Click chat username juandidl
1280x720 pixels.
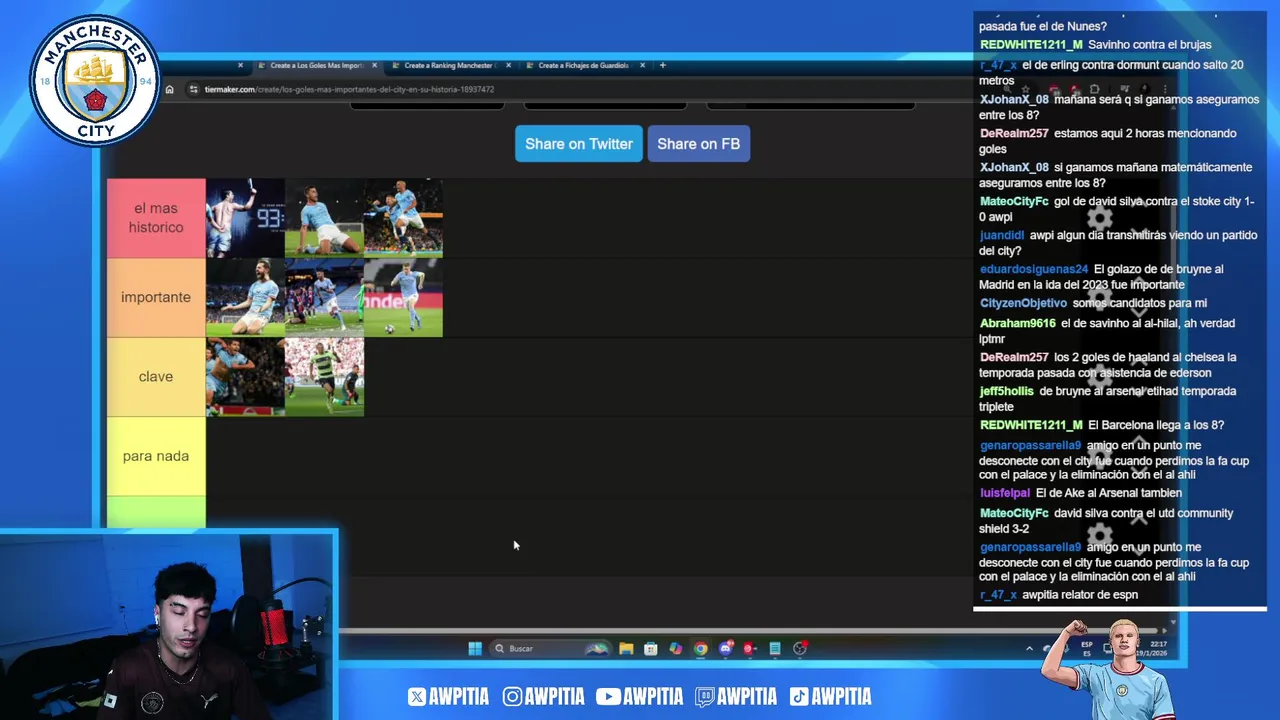pyautogui.click(x=1002, y=236)
